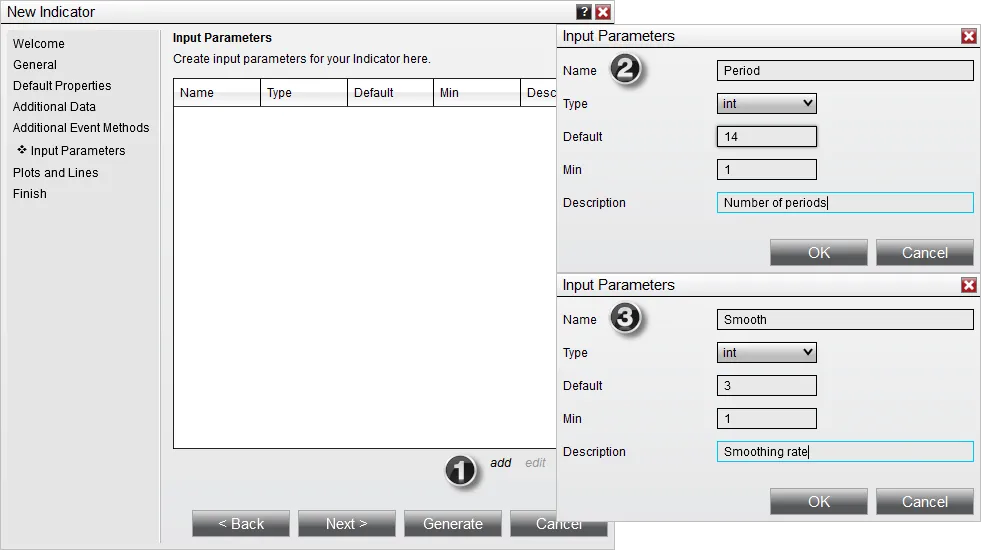
Task: Cancel the Smooth parameter dialog
Action: [x=925, y=502]
